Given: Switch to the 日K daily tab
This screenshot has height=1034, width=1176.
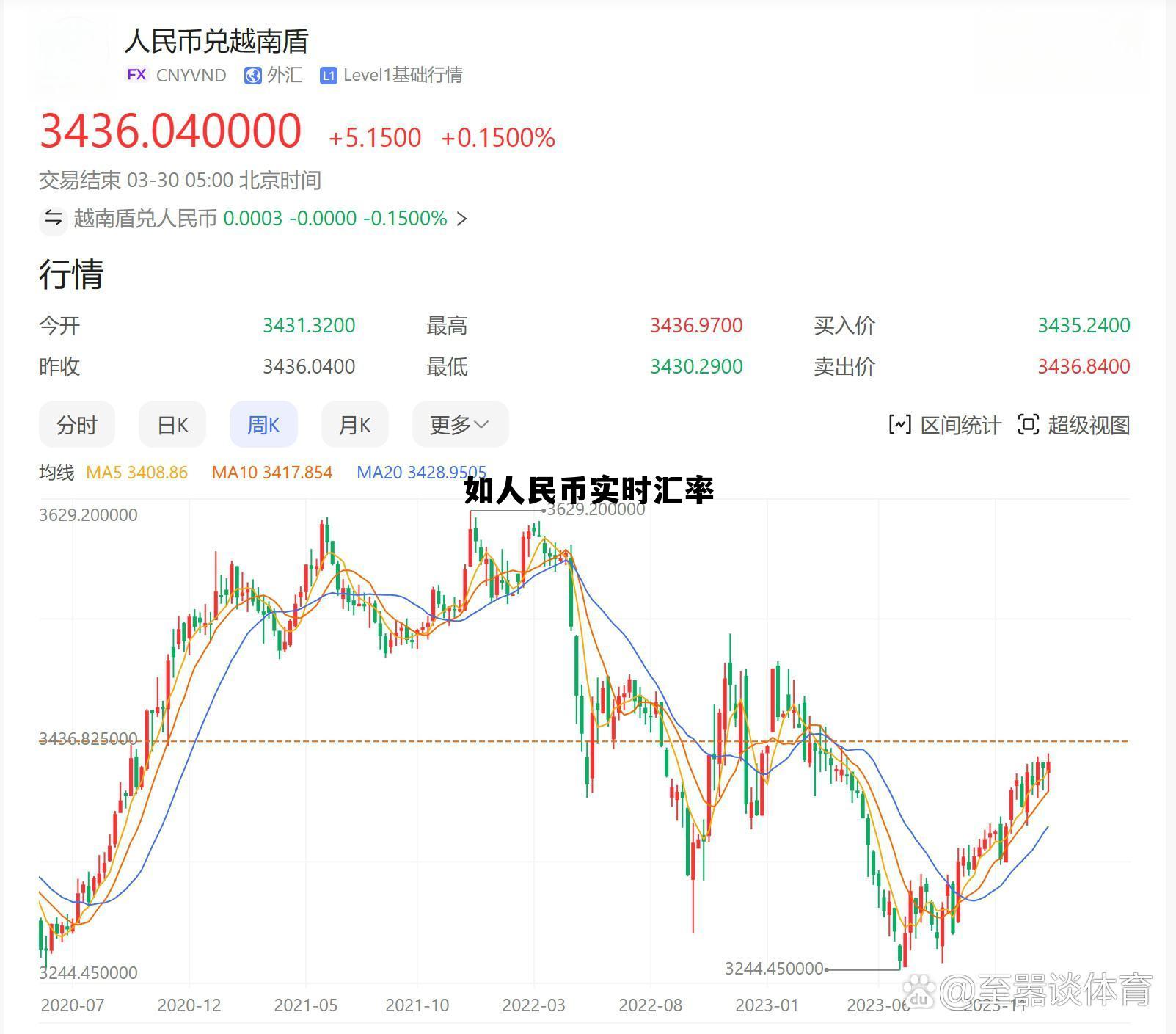Looking at the screenshot, I should 172,424.
